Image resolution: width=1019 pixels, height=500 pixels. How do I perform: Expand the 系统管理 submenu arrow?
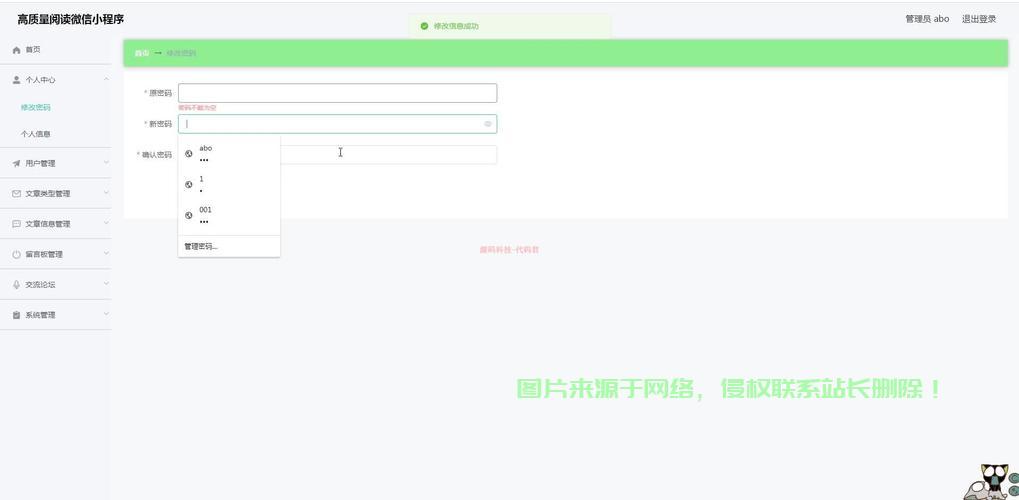click(106, 315)
